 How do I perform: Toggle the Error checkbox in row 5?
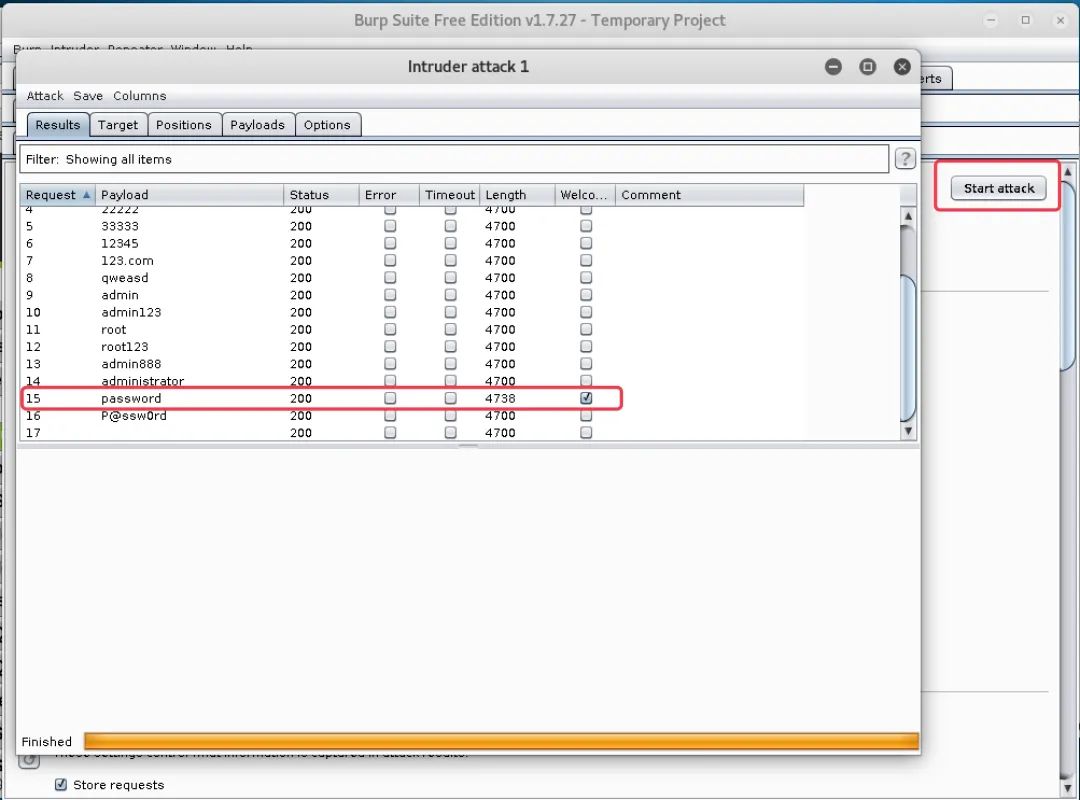pos(391,225)
